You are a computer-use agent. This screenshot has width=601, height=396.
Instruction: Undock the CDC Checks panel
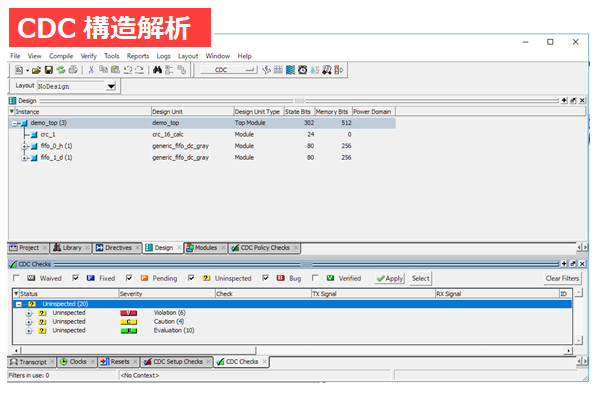(x=573, y=264)
